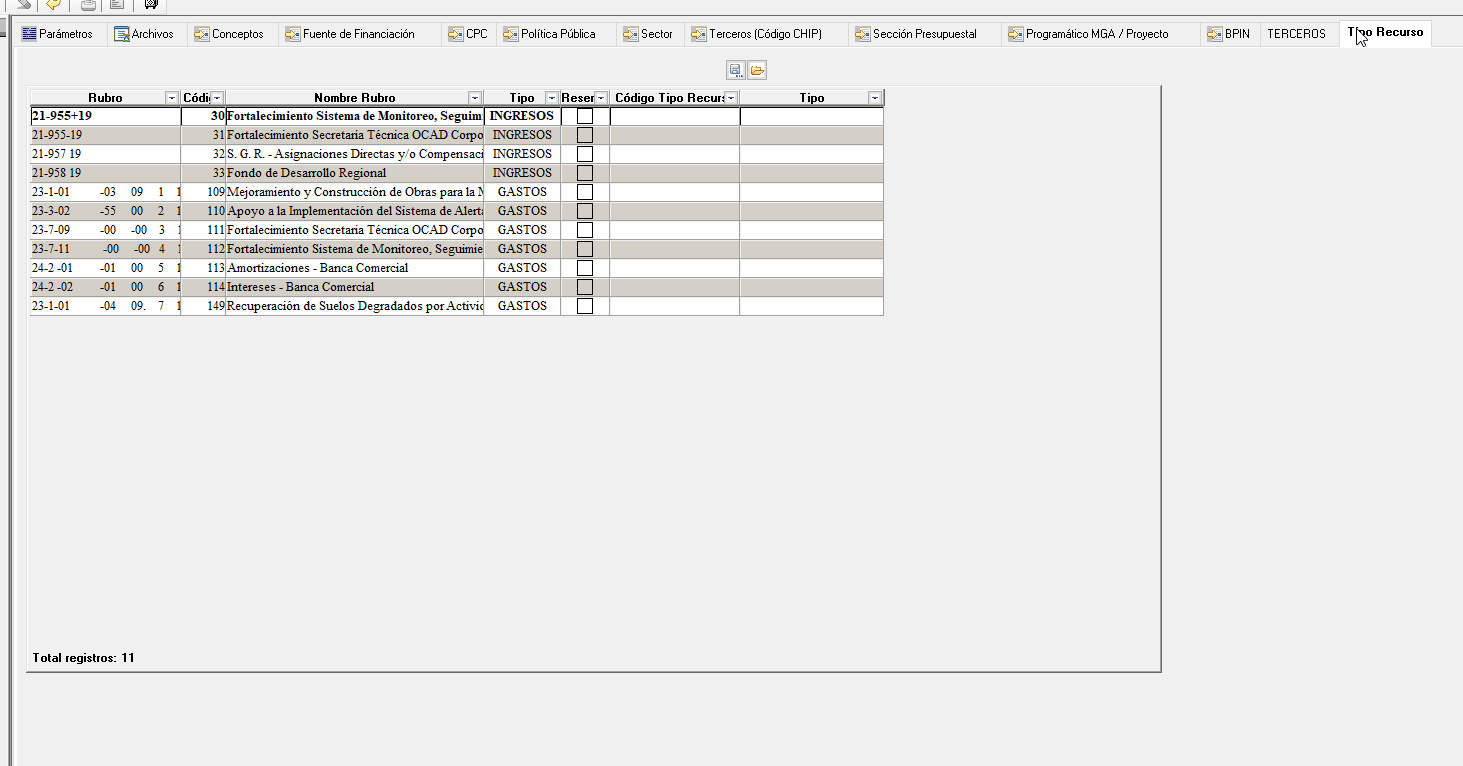Click the icon on the Parámetros tab

(29, 34)
